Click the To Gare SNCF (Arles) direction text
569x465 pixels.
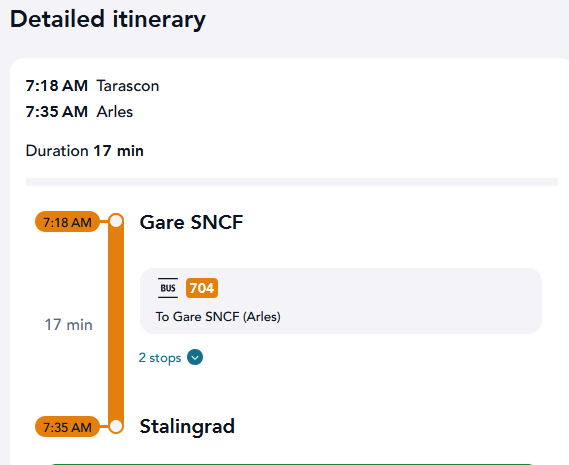click(218, 317)
